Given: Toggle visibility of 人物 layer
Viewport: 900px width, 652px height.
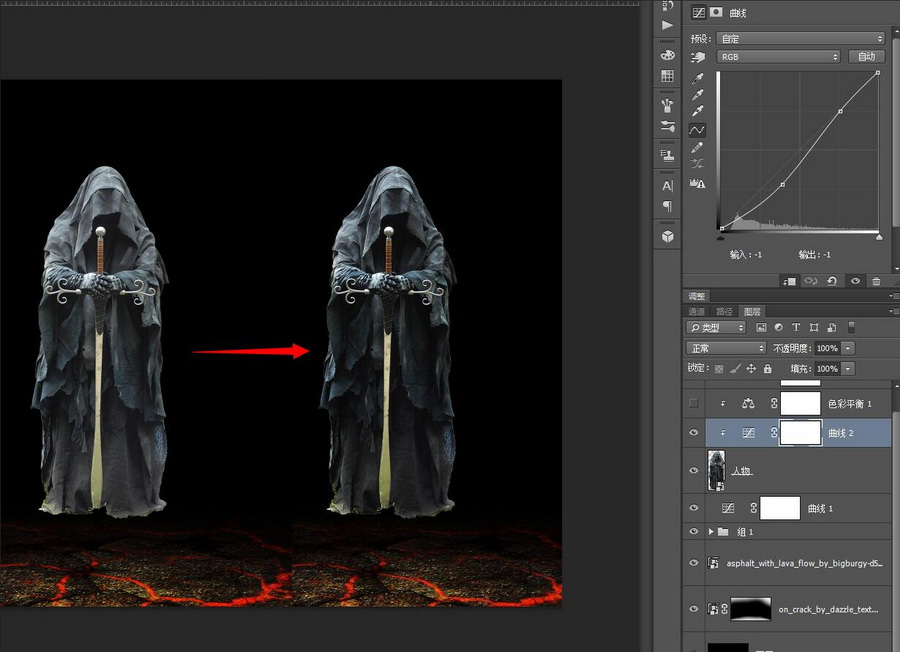Looking at the screenshot, I should [693, 470].
